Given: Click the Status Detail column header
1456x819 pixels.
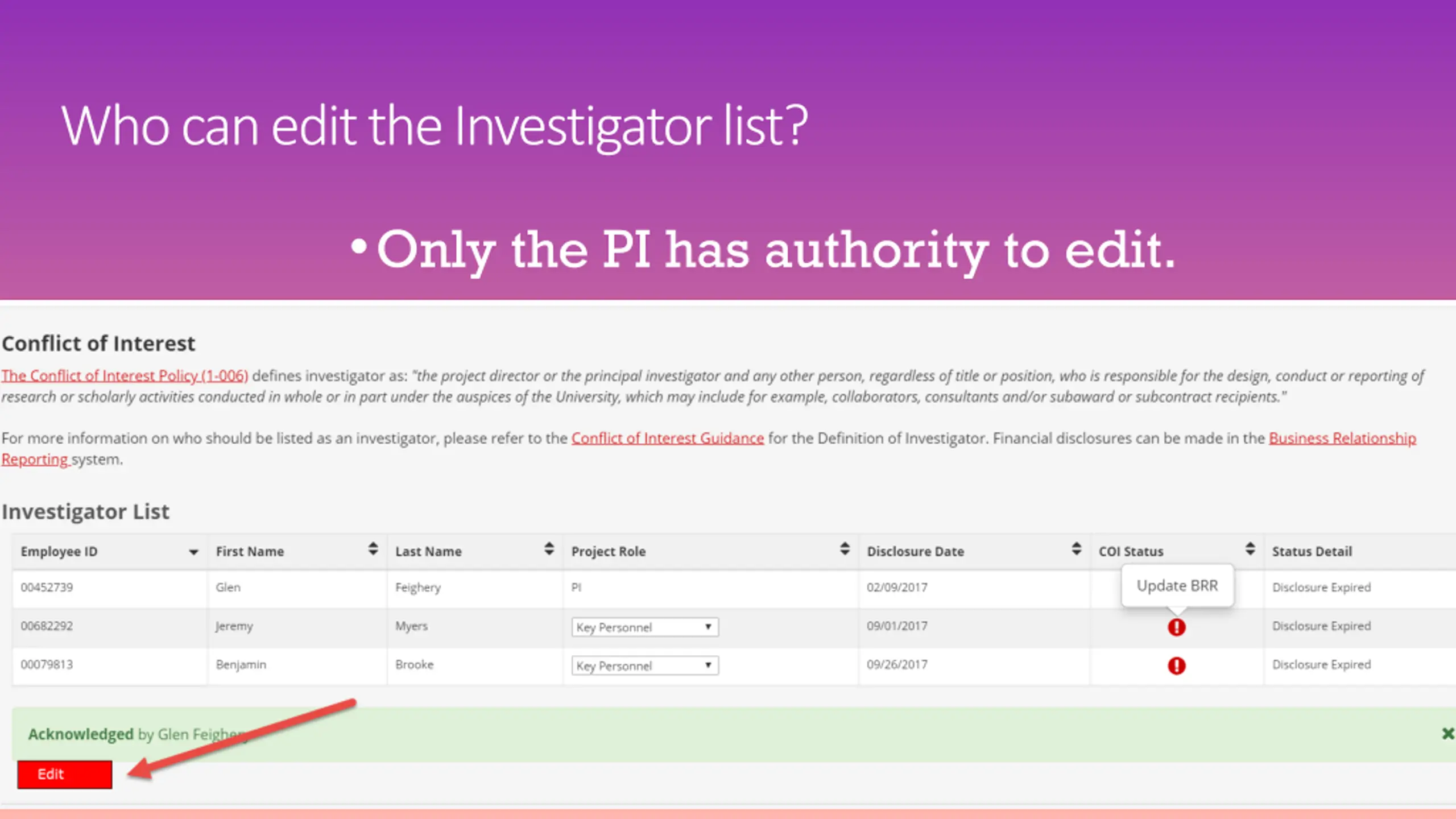Looking at the screenshot, I should (1312, 552).
